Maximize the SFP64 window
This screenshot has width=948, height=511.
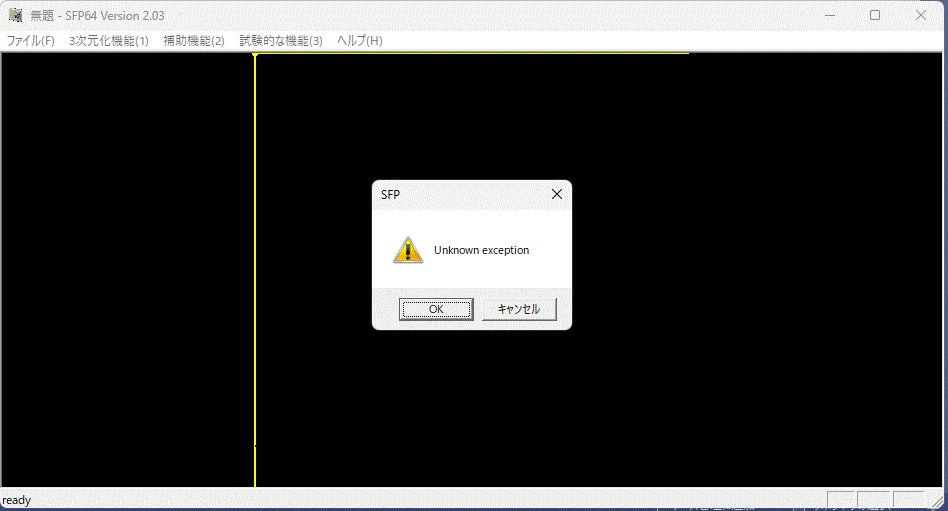click(875, 15)
